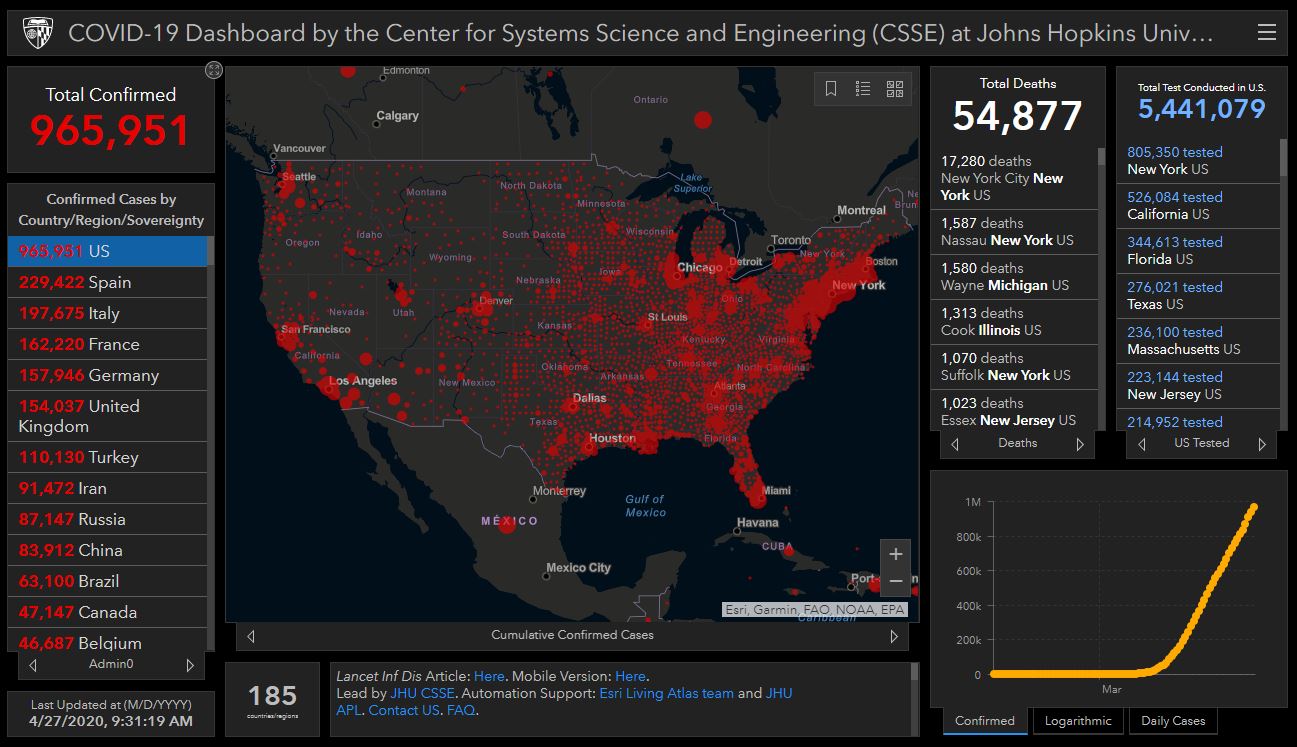1297x747 pixels.
Task: Select California tested entry
Action: [1198, 206]
